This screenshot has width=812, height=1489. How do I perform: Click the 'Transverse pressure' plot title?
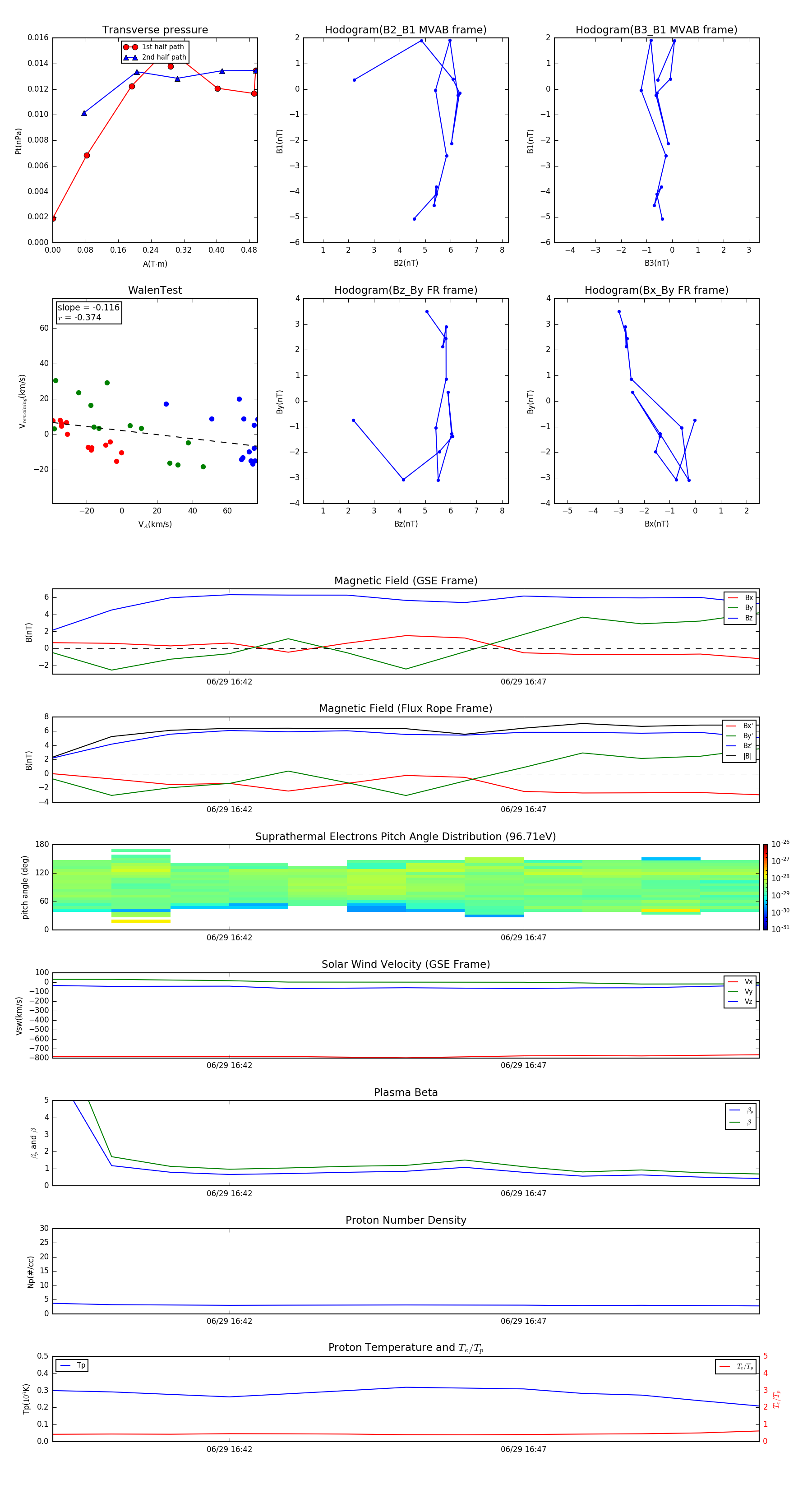(x=155, y=30)
